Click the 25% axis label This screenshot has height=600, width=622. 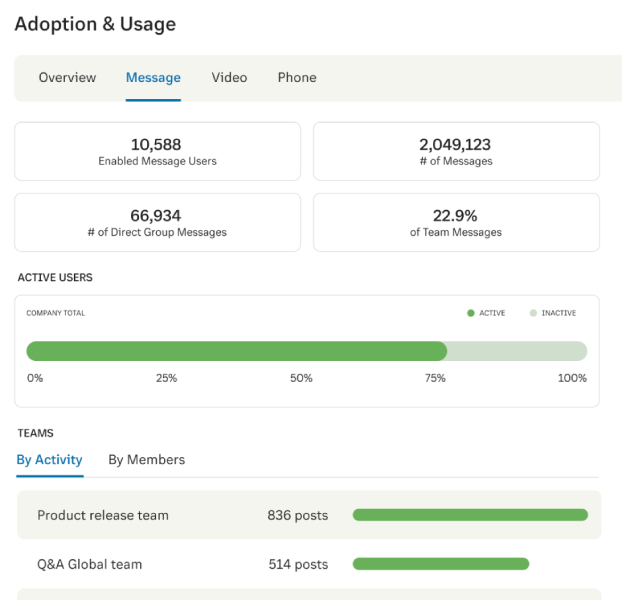(x=166, y=378)
